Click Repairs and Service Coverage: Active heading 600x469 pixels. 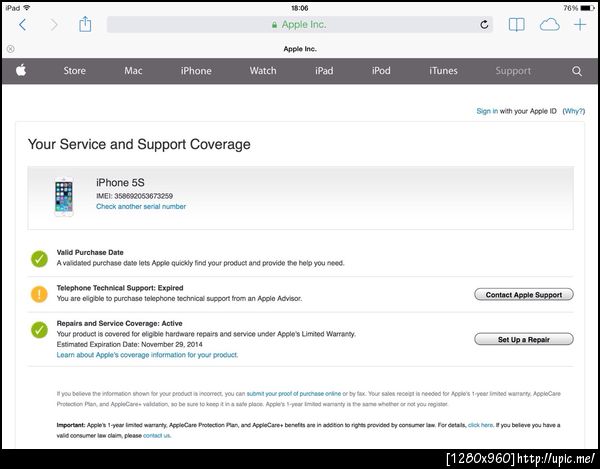point(119,323)
